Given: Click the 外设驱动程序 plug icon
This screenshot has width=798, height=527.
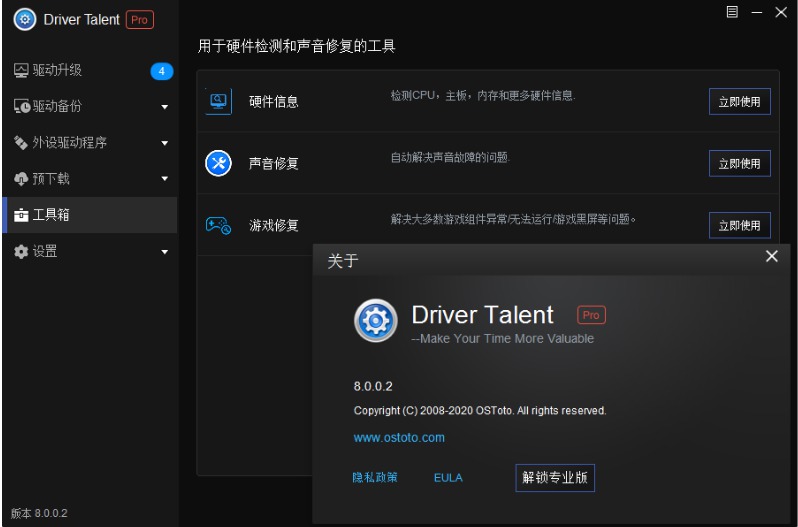Looking at the screenshot, I should (21, 142).
